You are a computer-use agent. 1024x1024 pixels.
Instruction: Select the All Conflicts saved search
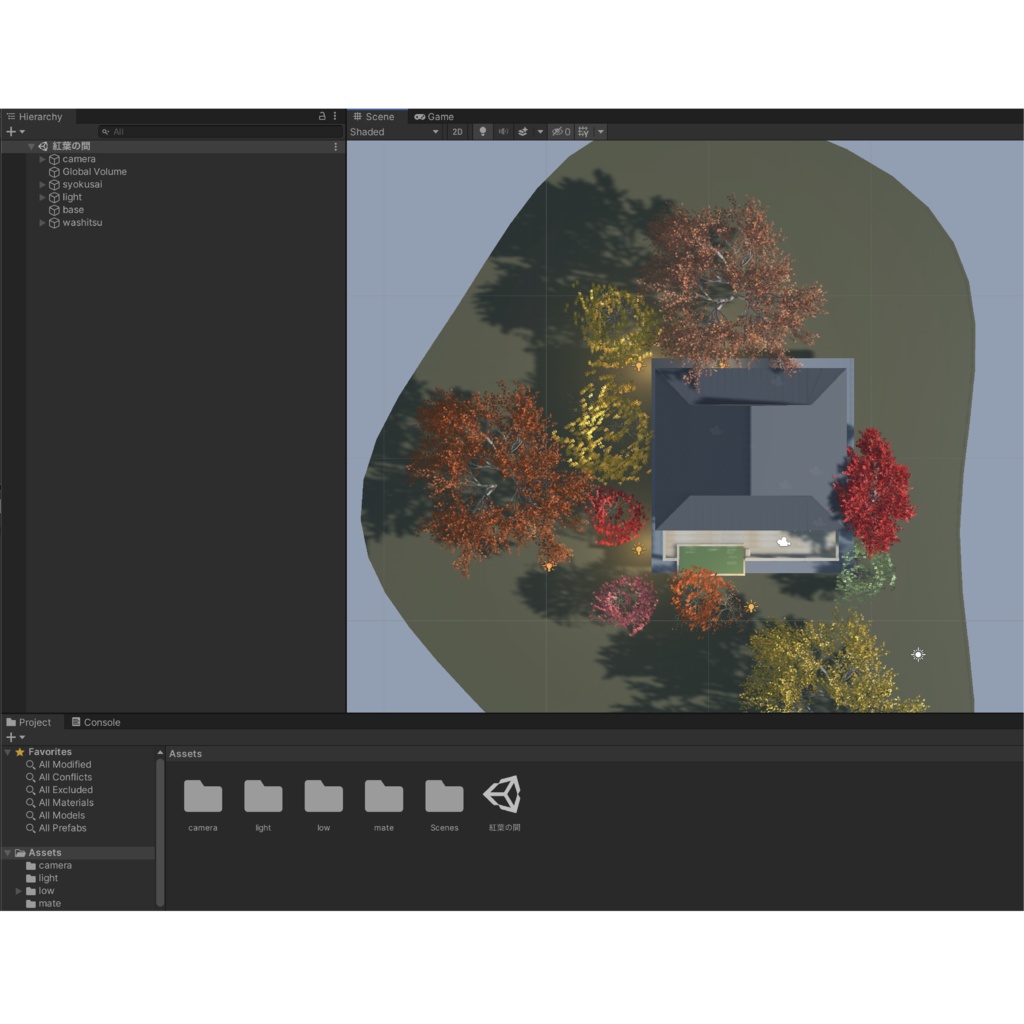(x=65, y=777)
